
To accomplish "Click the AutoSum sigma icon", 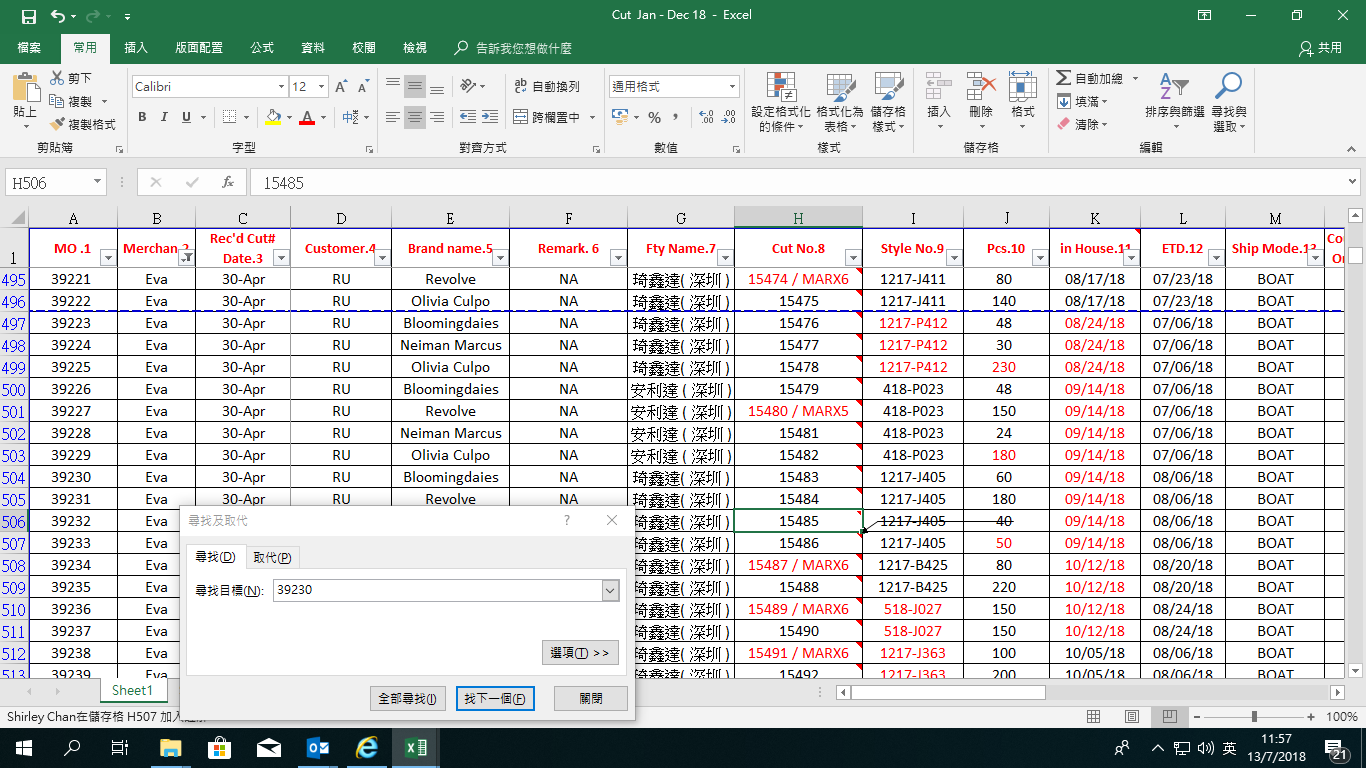I will pos(1063,78).
